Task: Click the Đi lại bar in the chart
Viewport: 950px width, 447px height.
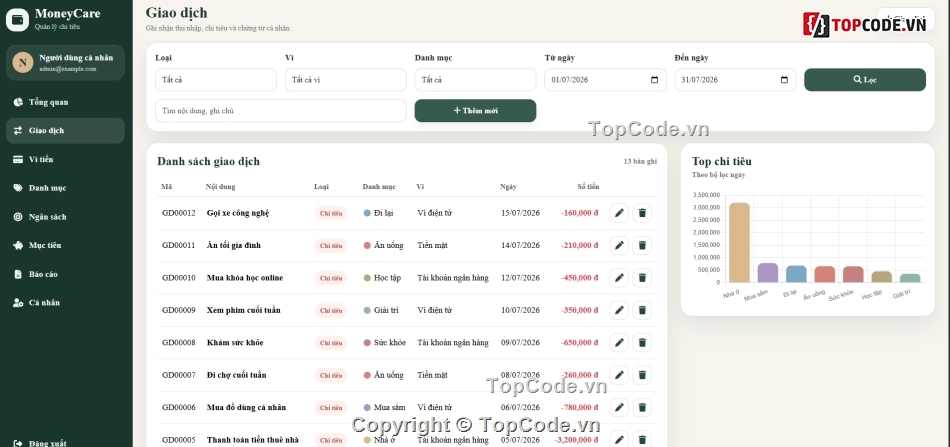Action: click(796, 274)
